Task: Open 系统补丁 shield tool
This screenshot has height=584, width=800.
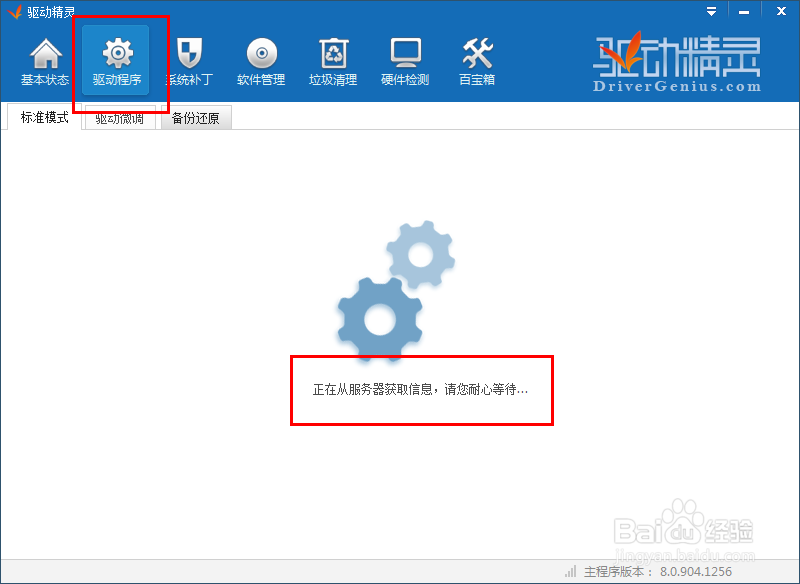Action: point(189,60)
